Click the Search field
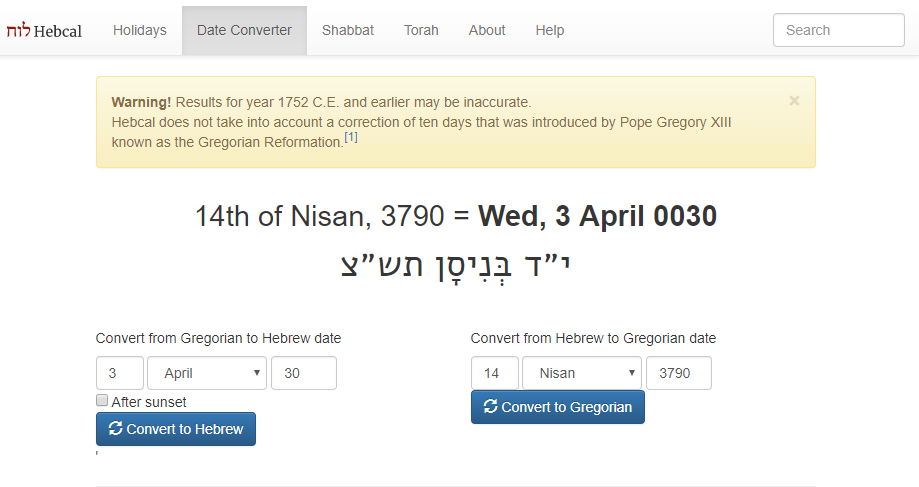 tap(839, 30)
